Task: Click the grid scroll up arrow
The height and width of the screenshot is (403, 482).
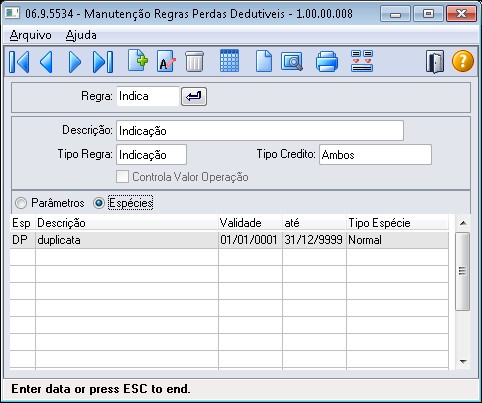Action: pos(463,223)
